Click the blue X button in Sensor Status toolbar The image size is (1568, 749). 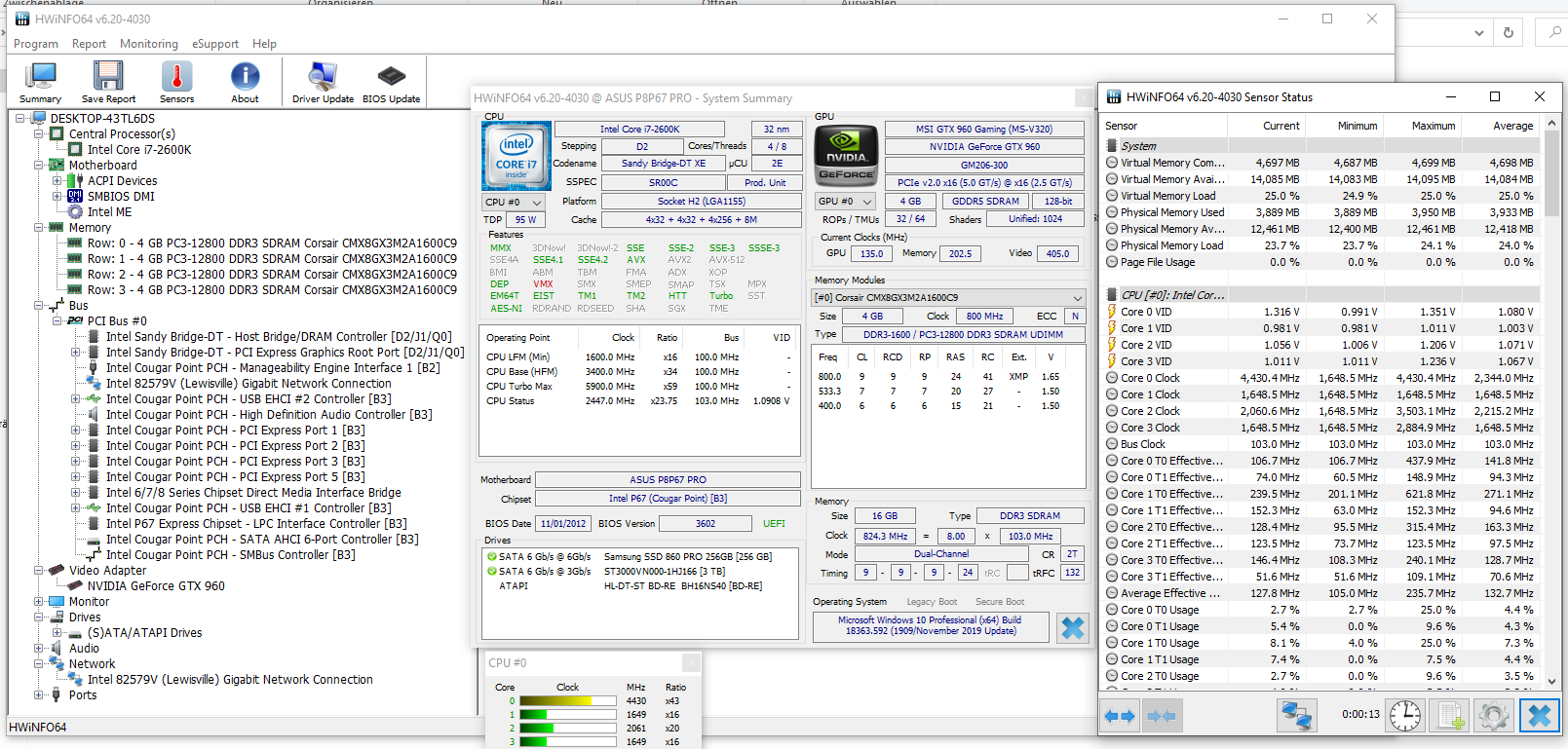[1540, 716]
